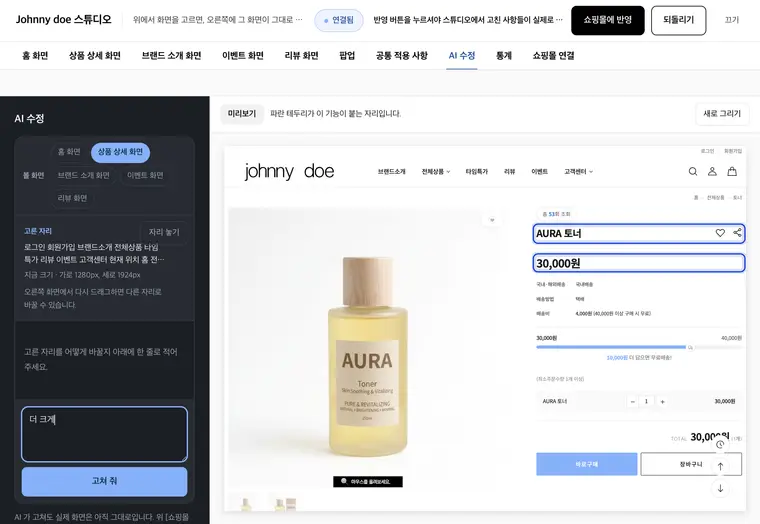760x524 pixels.
Task: Open the shopping bag cart icon
Action: pyautogui.click(x=732, y=171)
